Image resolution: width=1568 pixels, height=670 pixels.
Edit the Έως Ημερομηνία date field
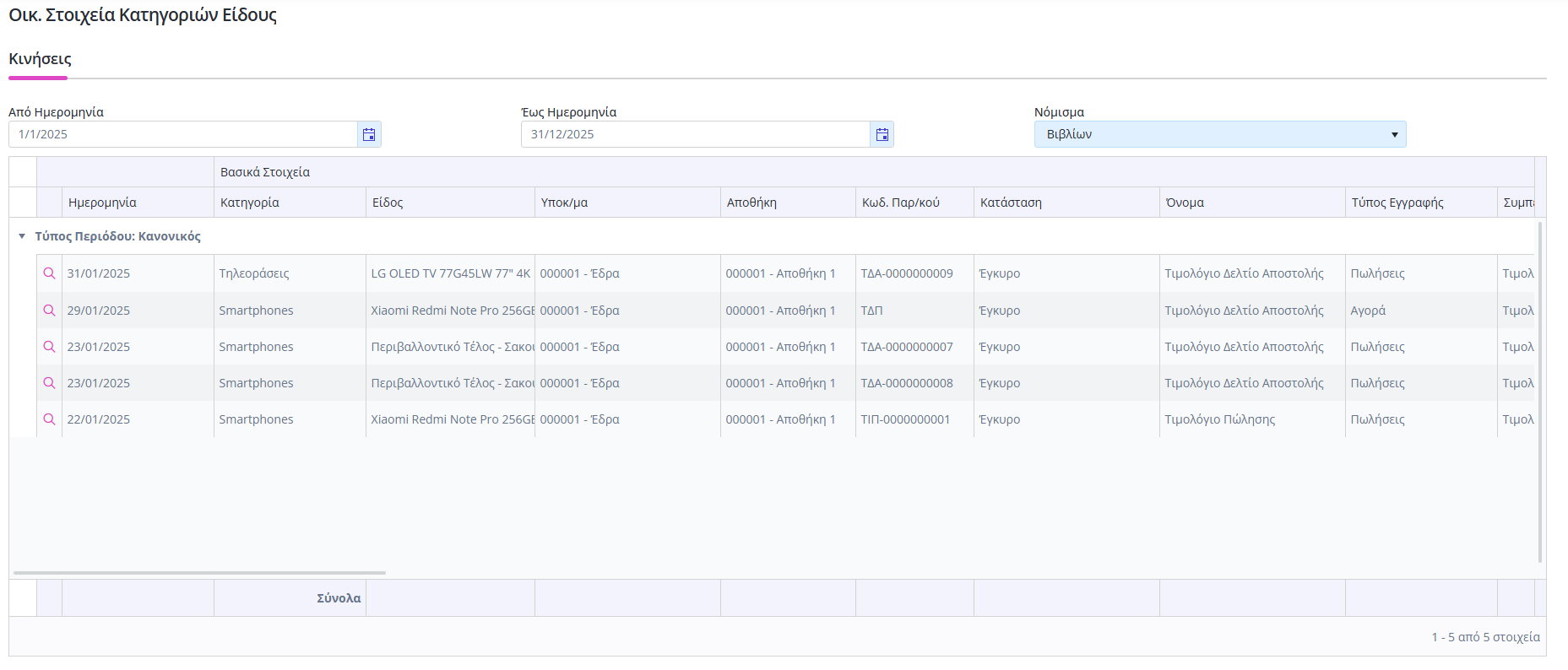click(696, 134)
